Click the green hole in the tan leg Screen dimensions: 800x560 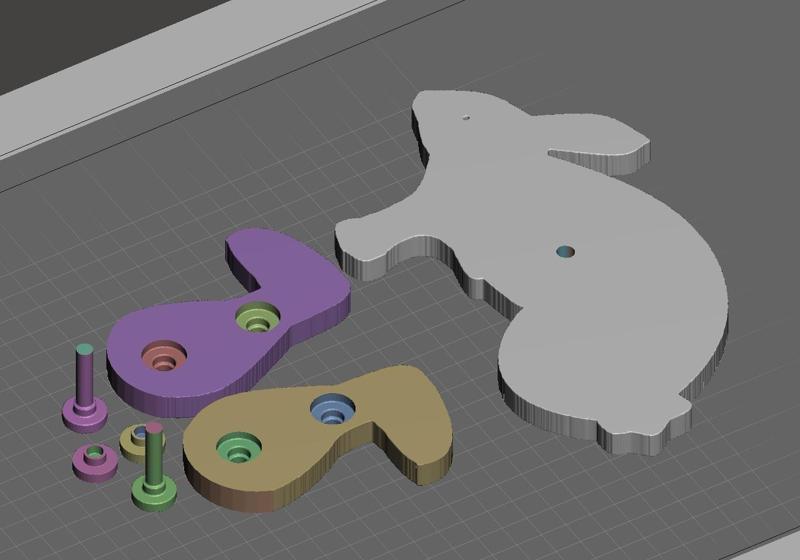(x=238, y=448)
